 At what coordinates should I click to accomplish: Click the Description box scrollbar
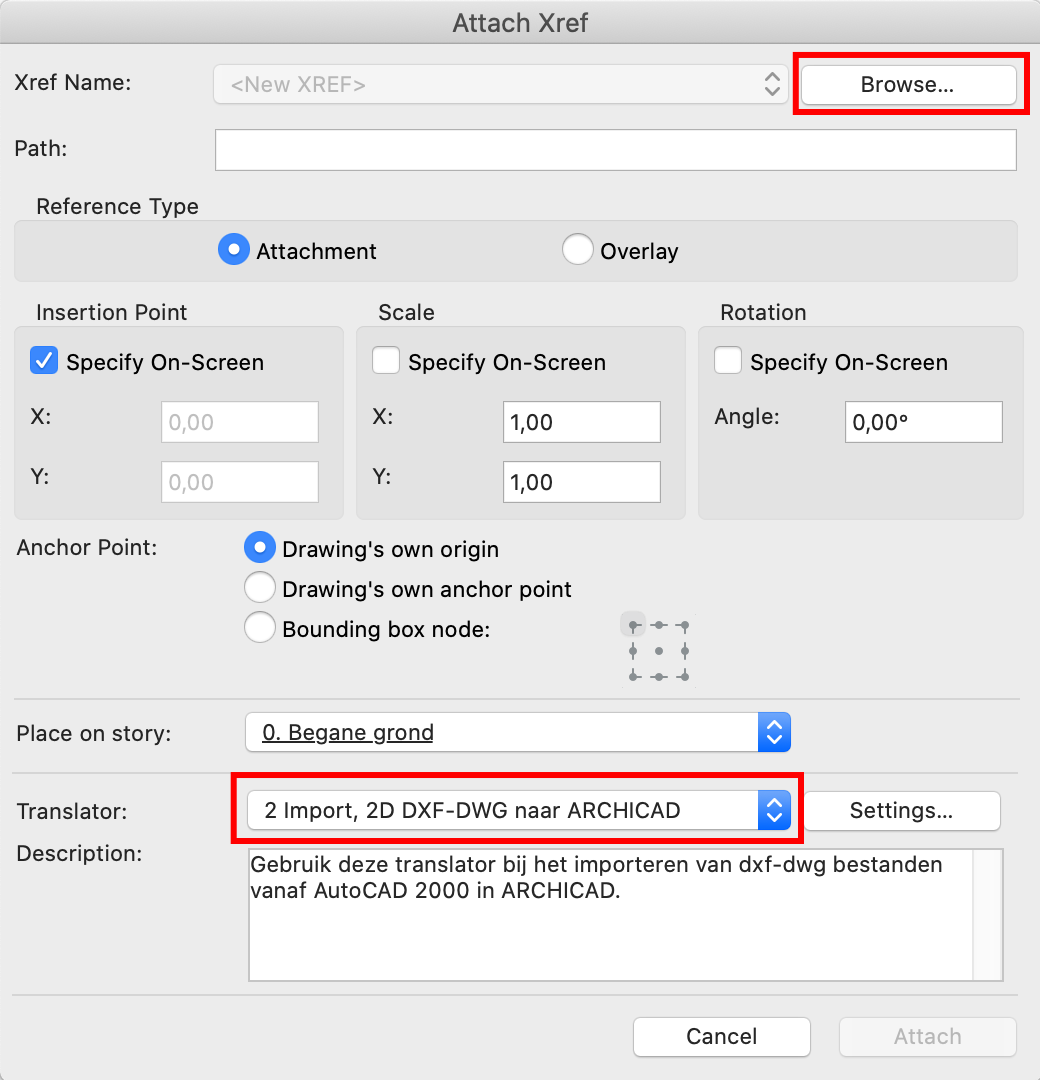(988, 915)
